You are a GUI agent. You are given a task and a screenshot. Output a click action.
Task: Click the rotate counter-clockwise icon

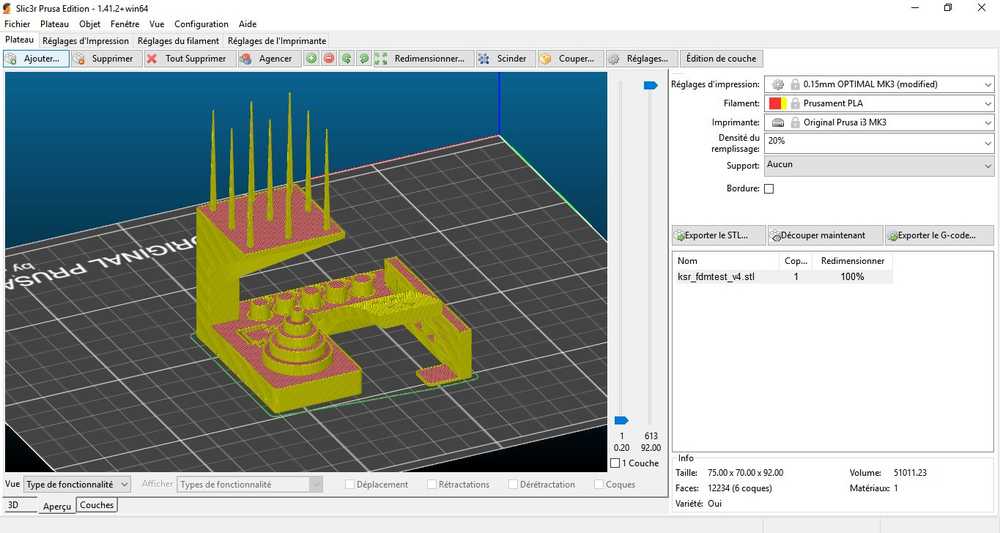(x=346, y=59)
